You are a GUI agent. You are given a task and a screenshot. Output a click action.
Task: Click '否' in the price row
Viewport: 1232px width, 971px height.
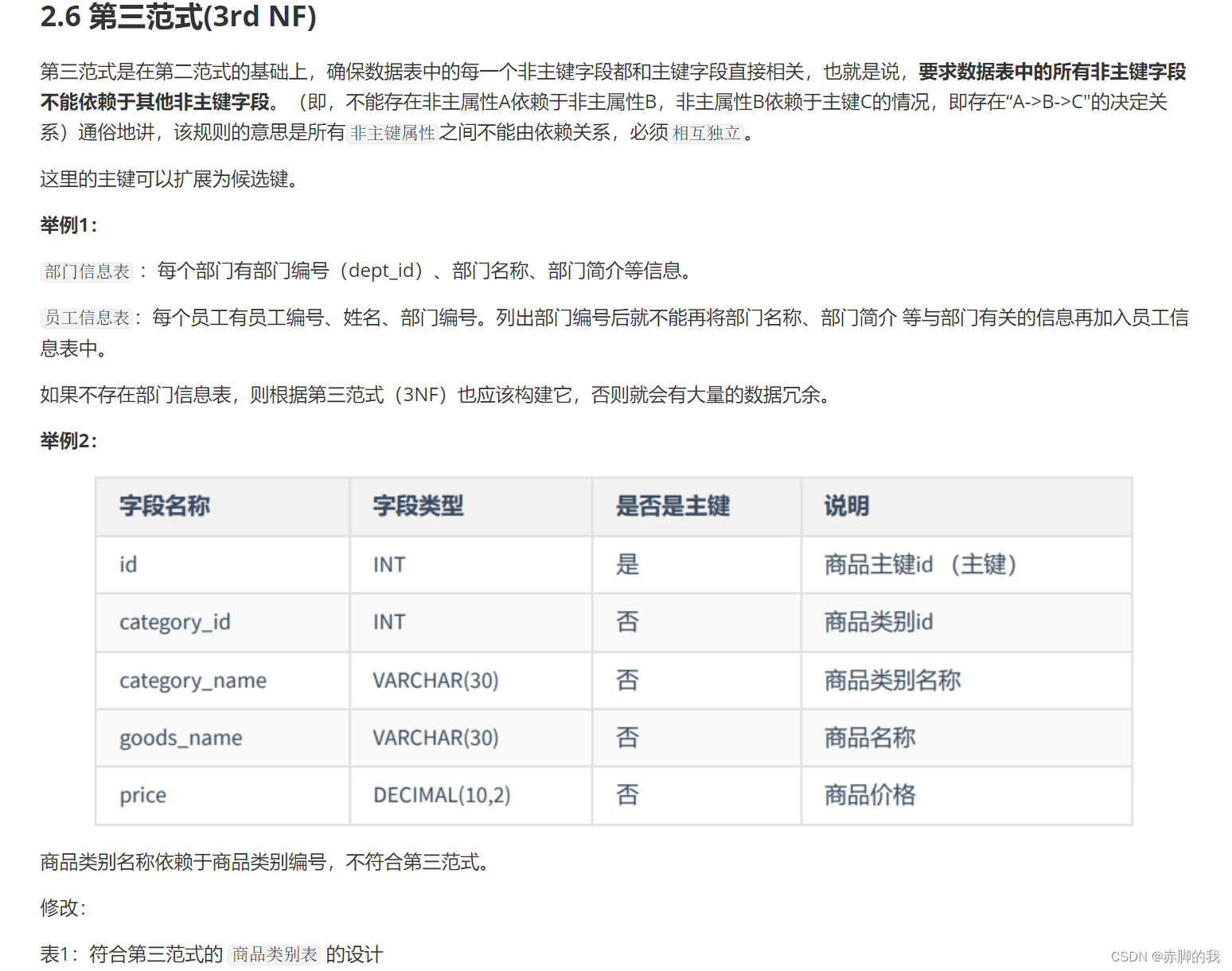tap(627, 794)
